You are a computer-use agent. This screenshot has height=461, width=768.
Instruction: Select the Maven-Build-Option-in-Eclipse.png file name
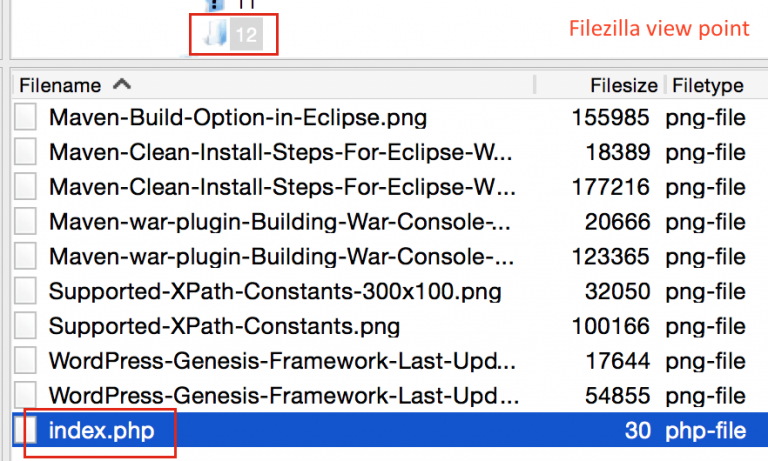click(238, 119)
